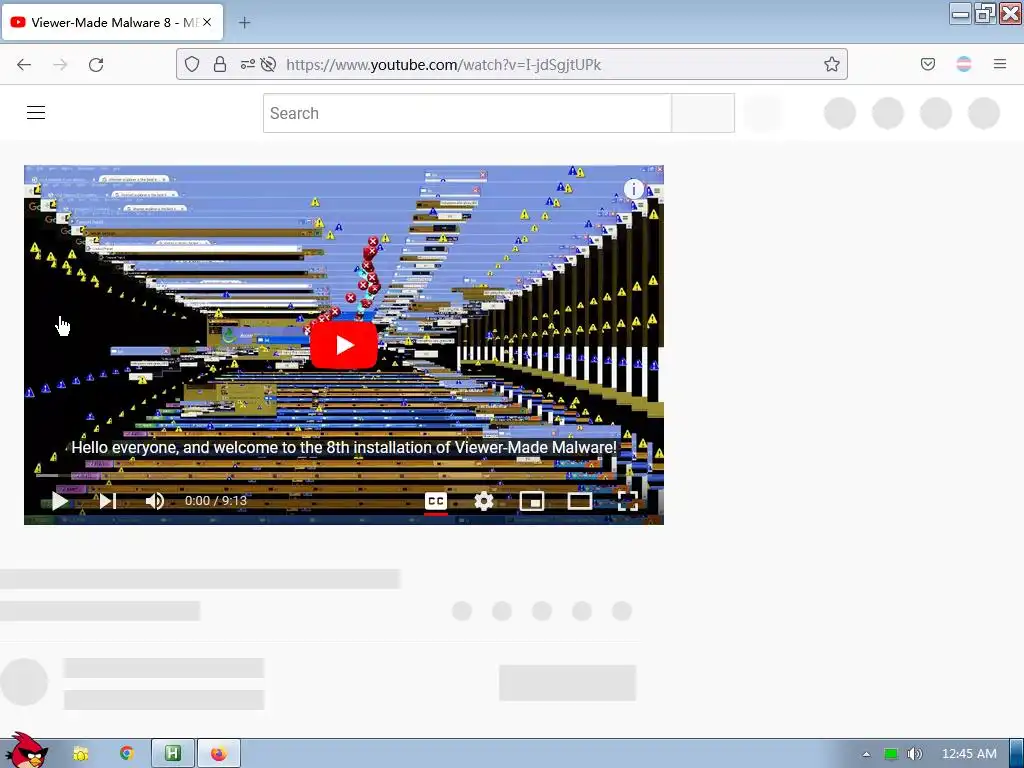View site security lock info
Image resolution: width=1024 pixels, height=768 pixels.
220,64
